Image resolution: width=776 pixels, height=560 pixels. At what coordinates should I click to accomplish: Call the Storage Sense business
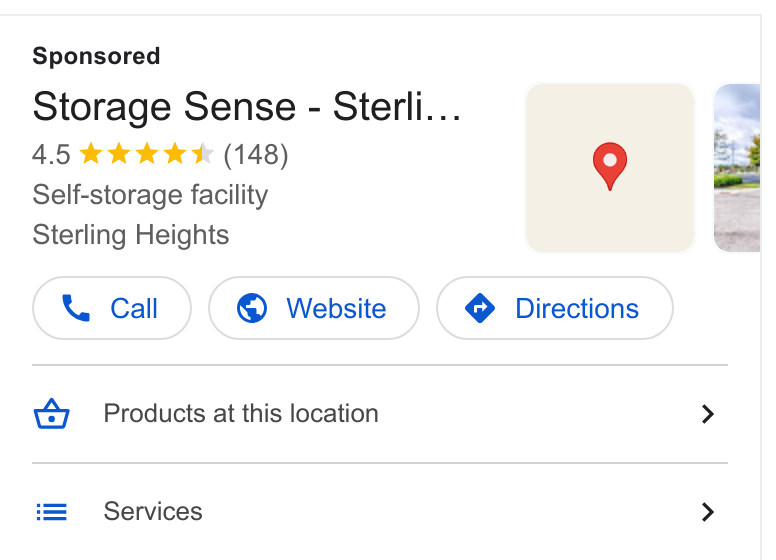coord(112,308)
